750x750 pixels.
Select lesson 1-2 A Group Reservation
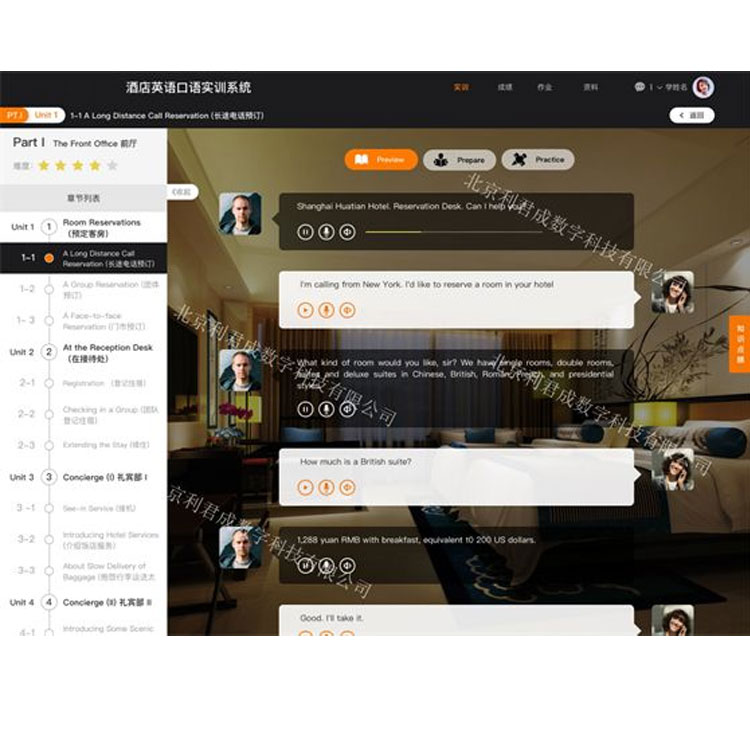[x=110, y=290]
